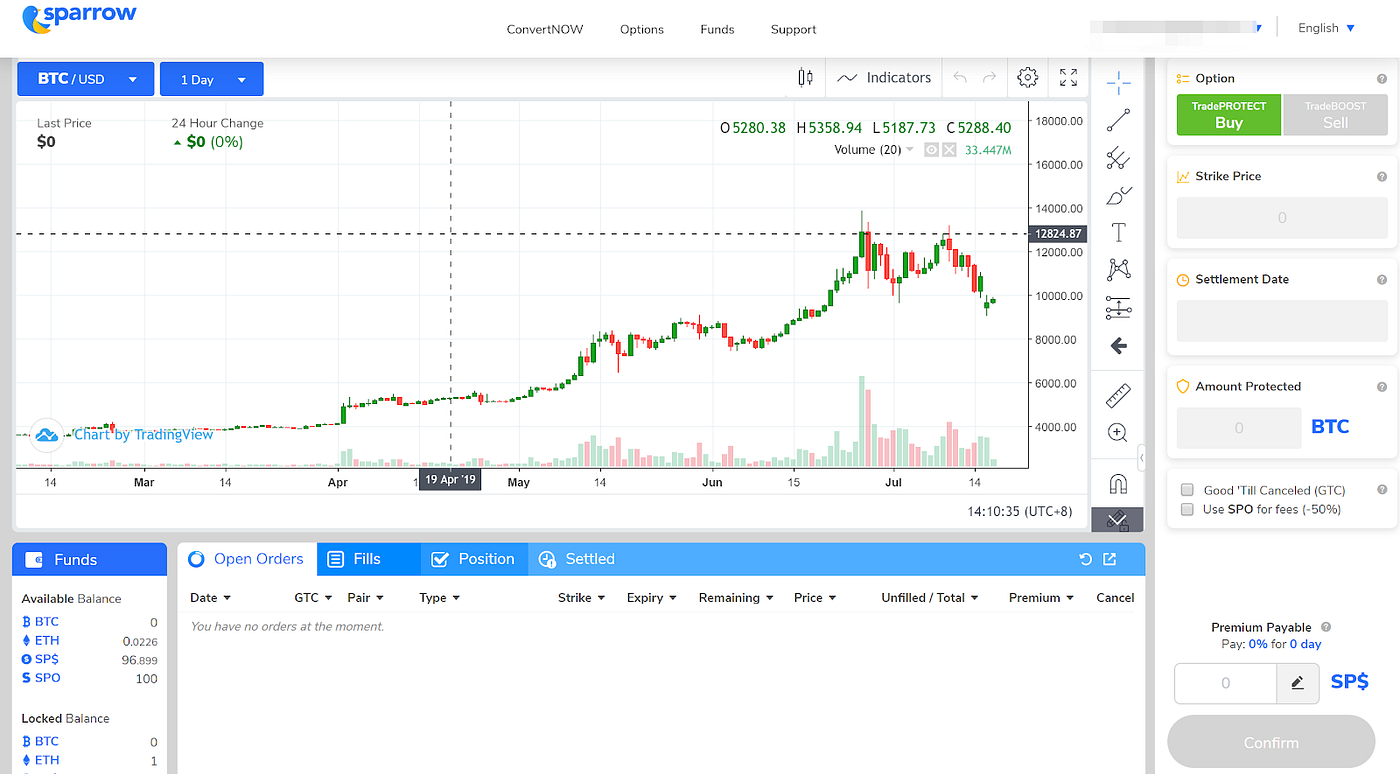The height and width of the screenshot is (774, 1400).
Task: Switch to the Open Orders tab
Action: pyautogui.click(x=247, y=559)
